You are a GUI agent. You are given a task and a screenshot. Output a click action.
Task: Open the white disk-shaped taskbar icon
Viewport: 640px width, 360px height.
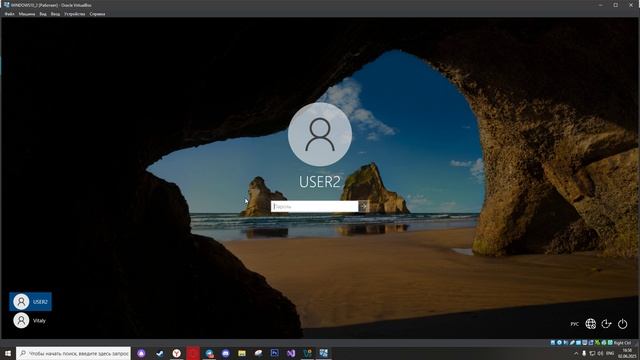[258, 353]
